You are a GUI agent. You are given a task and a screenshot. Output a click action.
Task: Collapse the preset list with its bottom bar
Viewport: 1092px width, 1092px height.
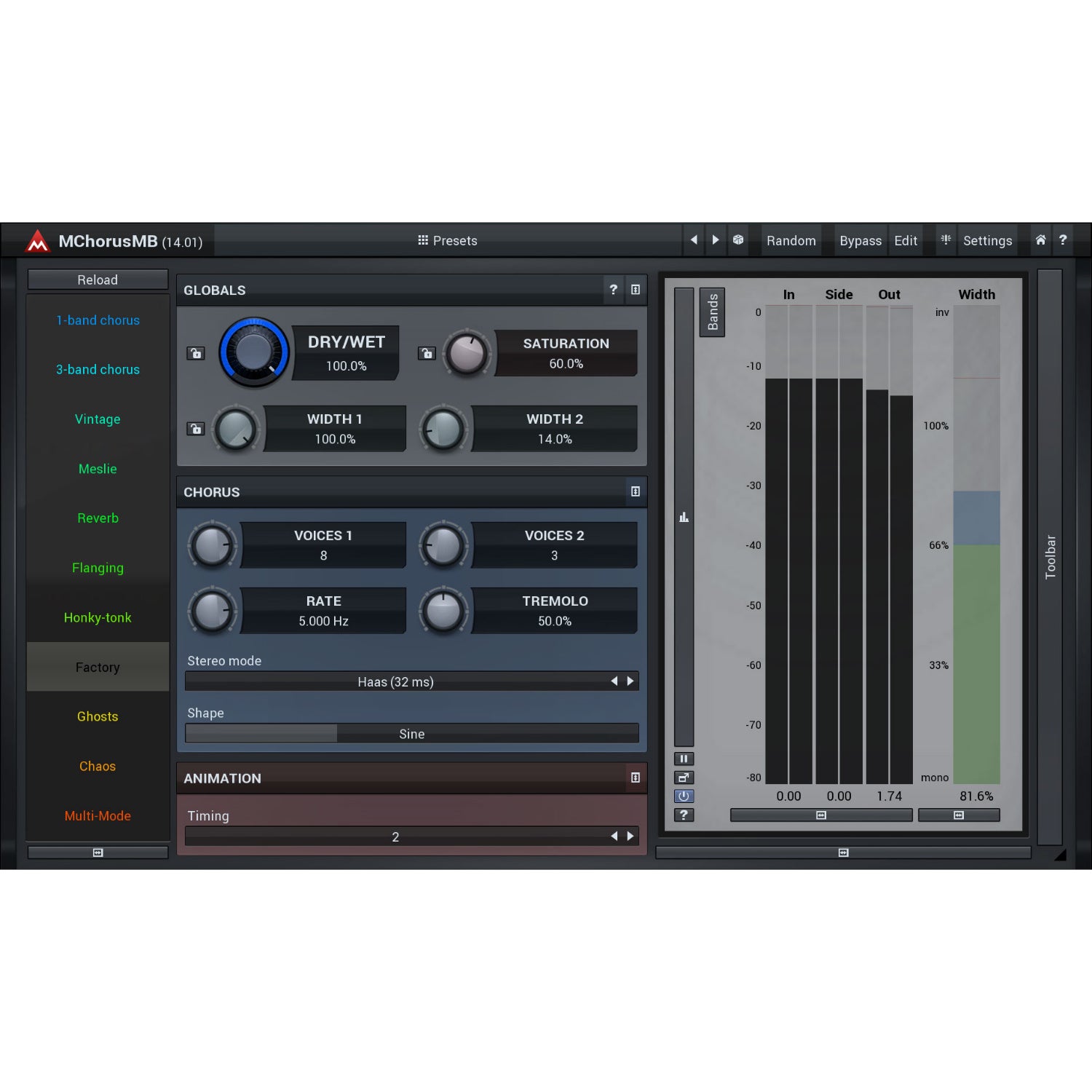[x=98, y=852]
